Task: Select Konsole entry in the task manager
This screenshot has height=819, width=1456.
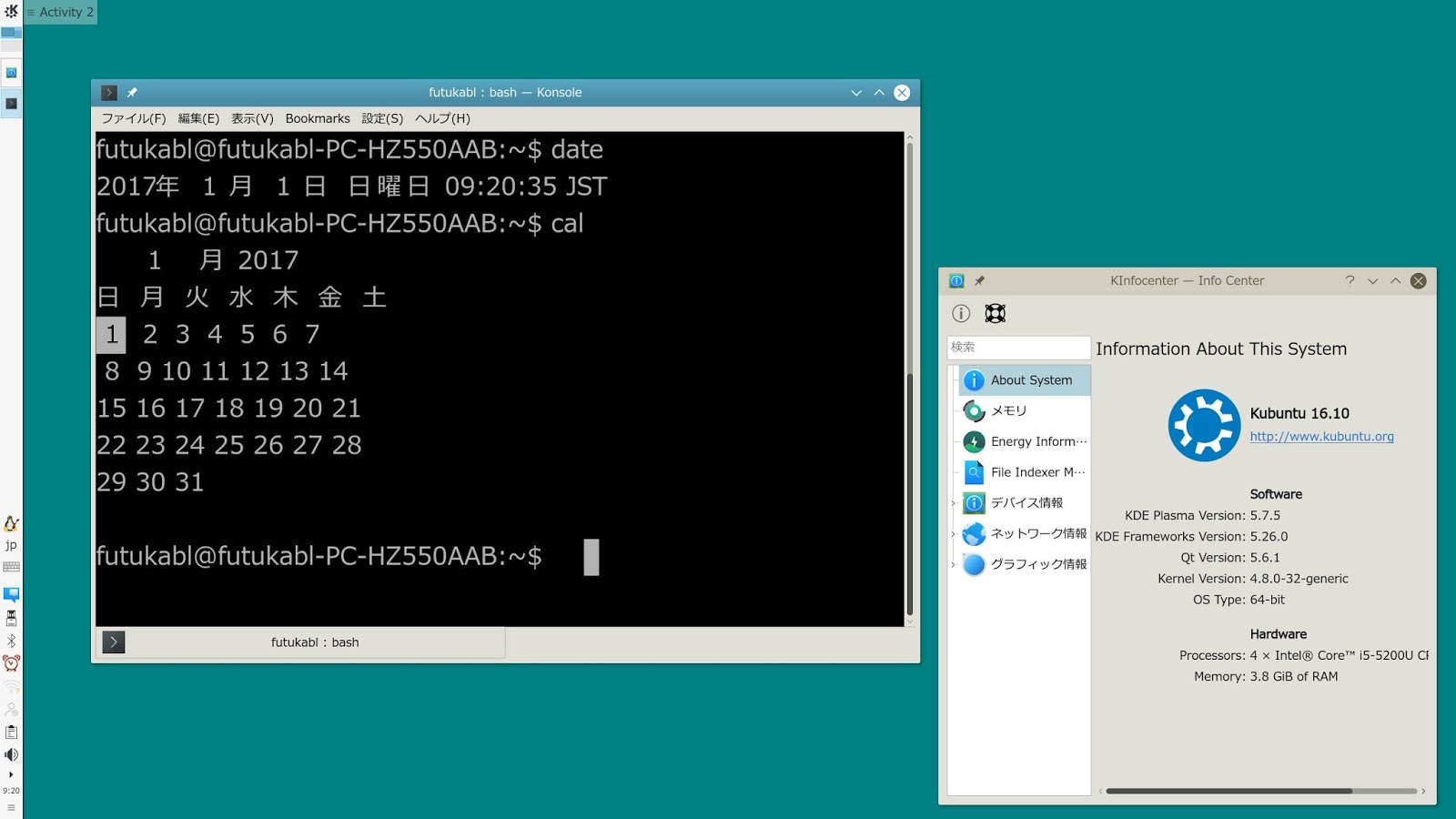Action: tap(11, 103)
